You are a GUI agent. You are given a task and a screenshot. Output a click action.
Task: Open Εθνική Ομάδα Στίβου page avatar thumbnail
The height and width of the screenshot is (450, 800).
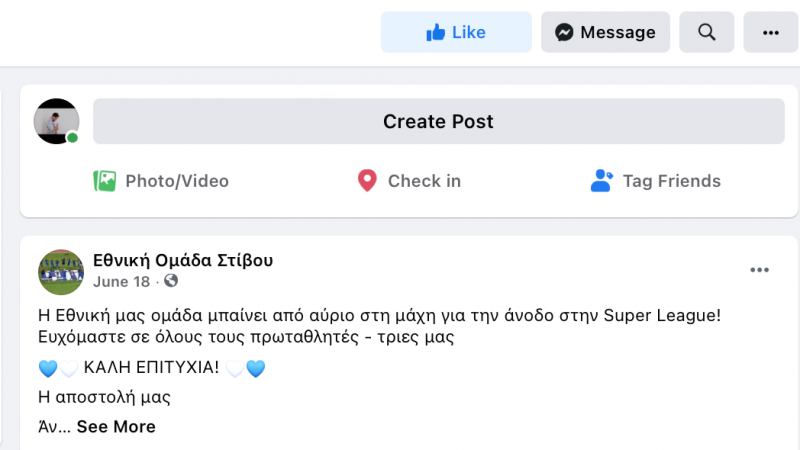[61, 271]
